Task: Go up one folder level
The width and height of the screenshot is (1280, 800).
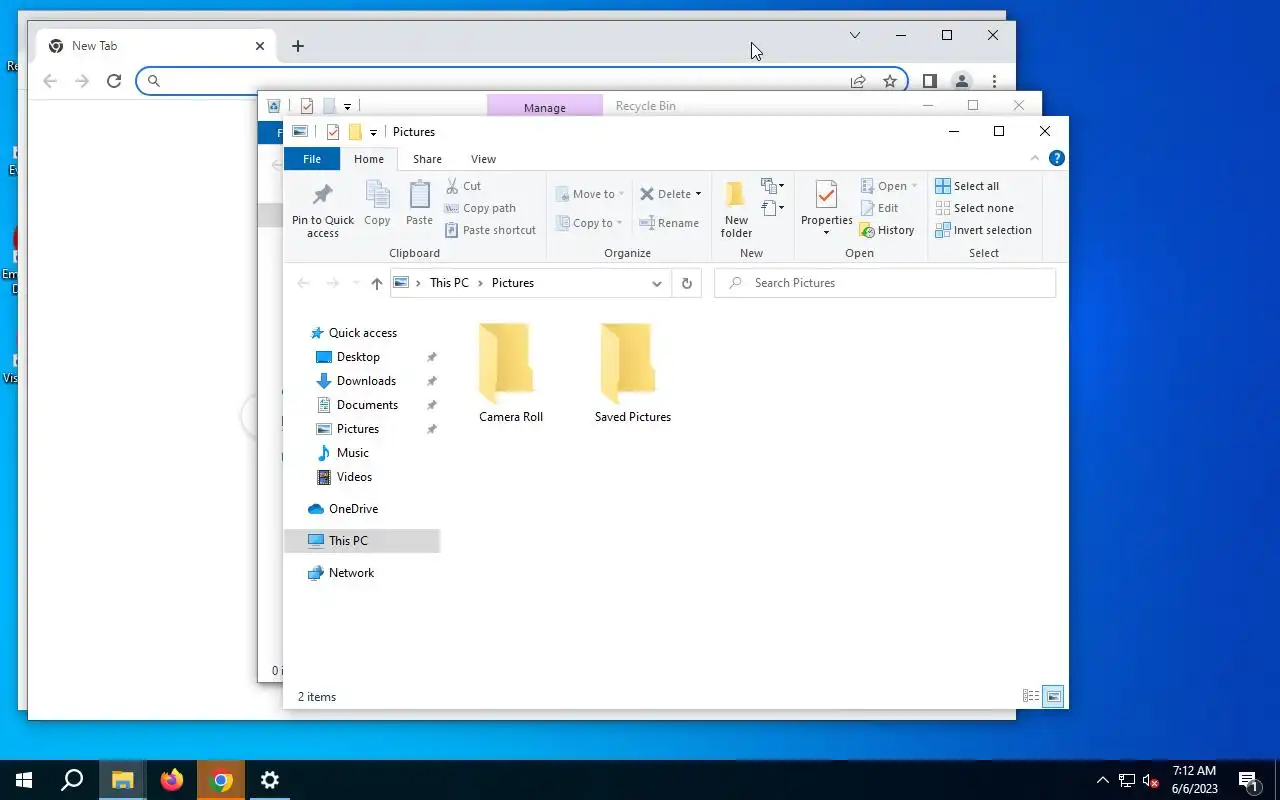Action: 376,283
